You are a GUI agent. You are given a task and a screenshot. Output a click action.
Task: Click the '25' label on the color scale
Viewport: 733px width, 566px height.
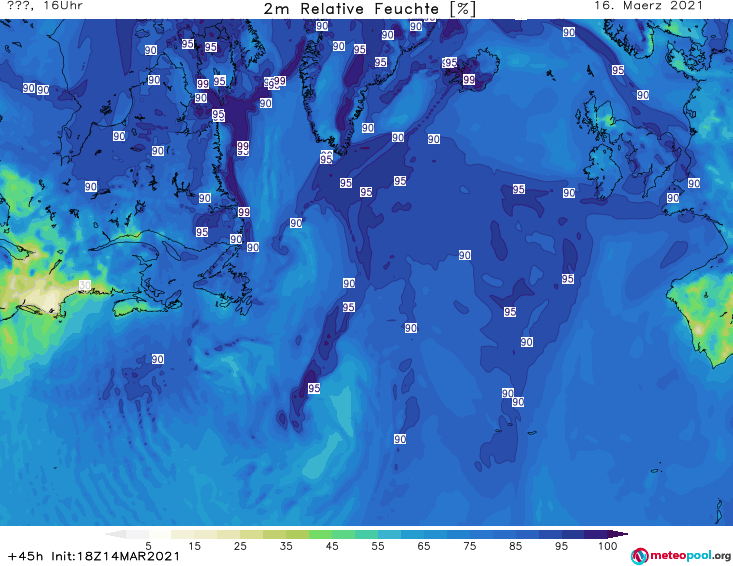click(x=240, y=545)
